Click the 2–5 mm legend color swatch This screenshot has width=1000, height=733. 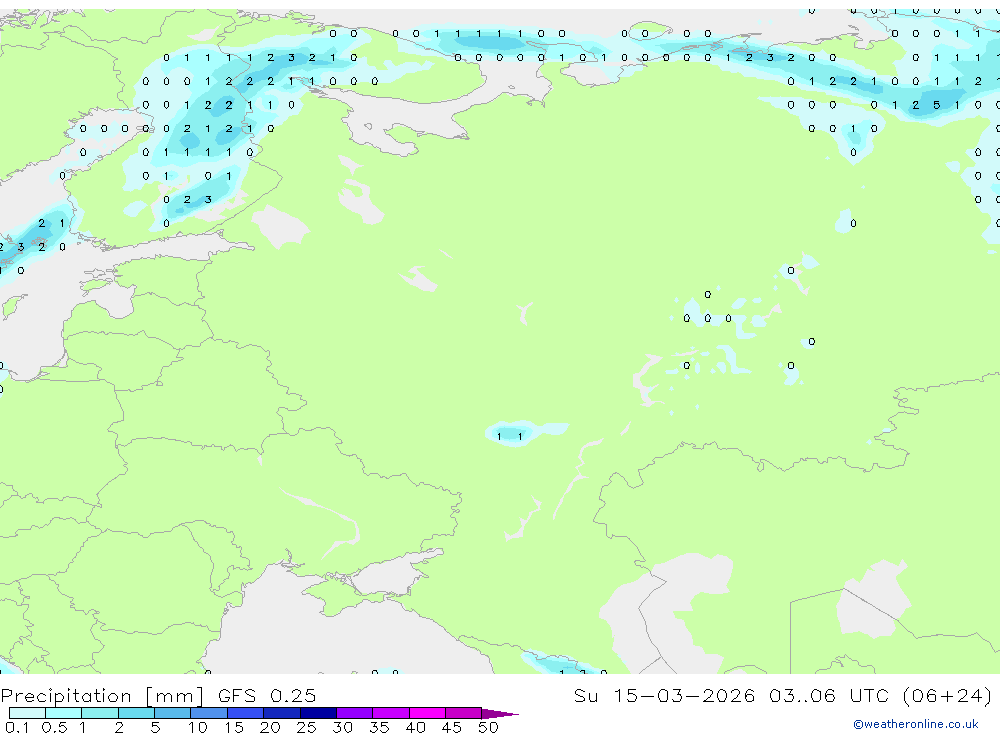[x=136, y=713]
